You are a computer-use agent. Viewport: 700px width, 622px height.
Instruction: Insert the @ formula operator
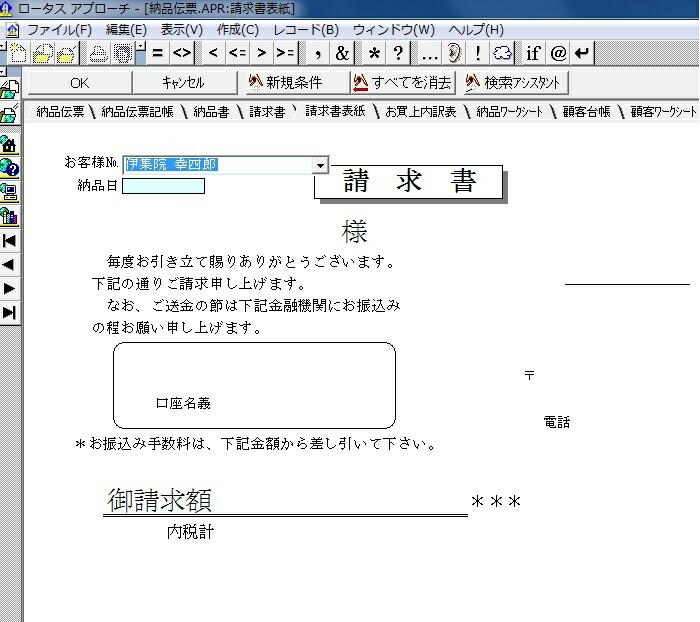coord(558,53)
